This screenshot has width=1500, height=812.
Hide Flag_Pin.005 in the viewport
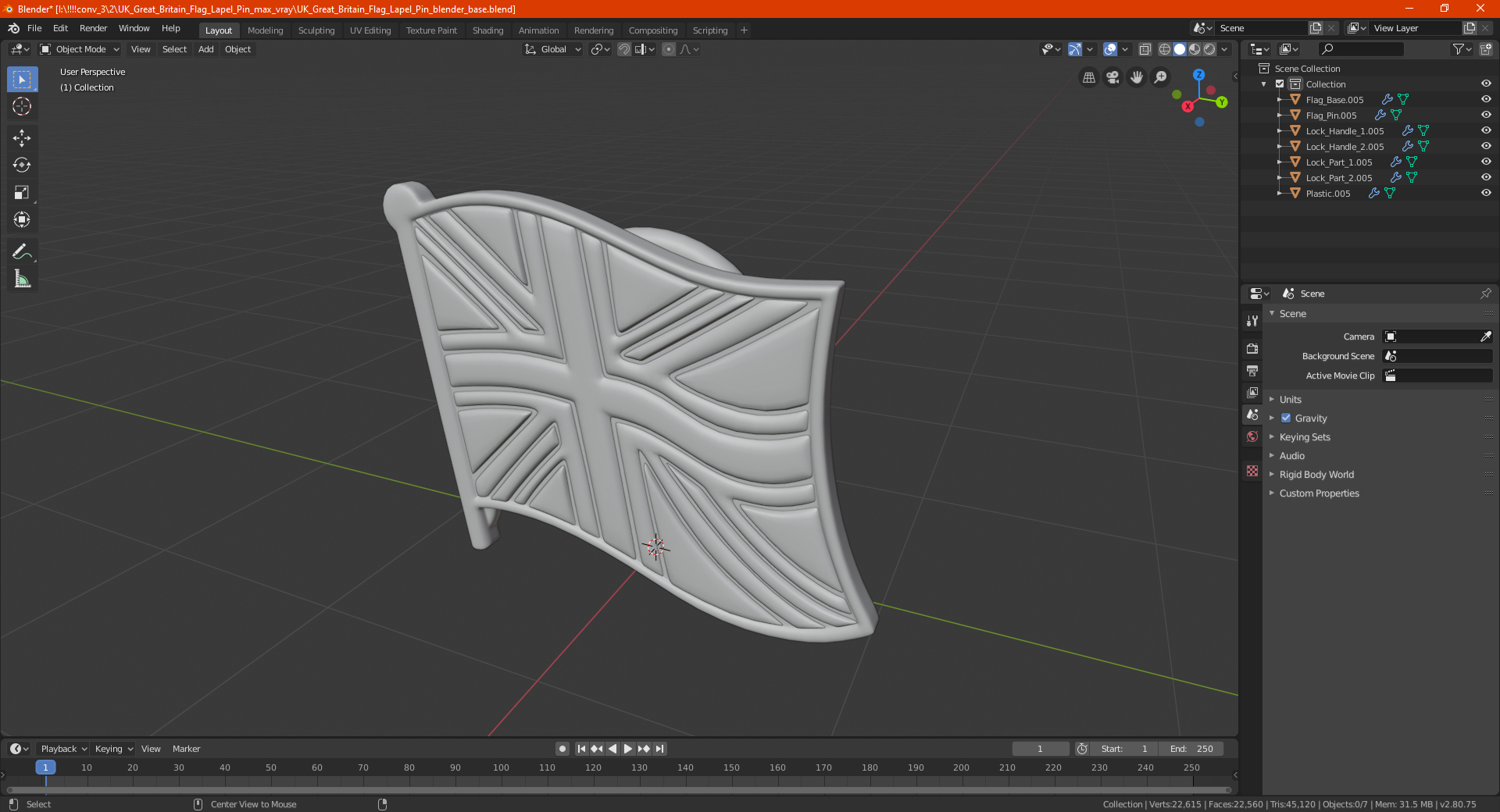point(1486,115)
